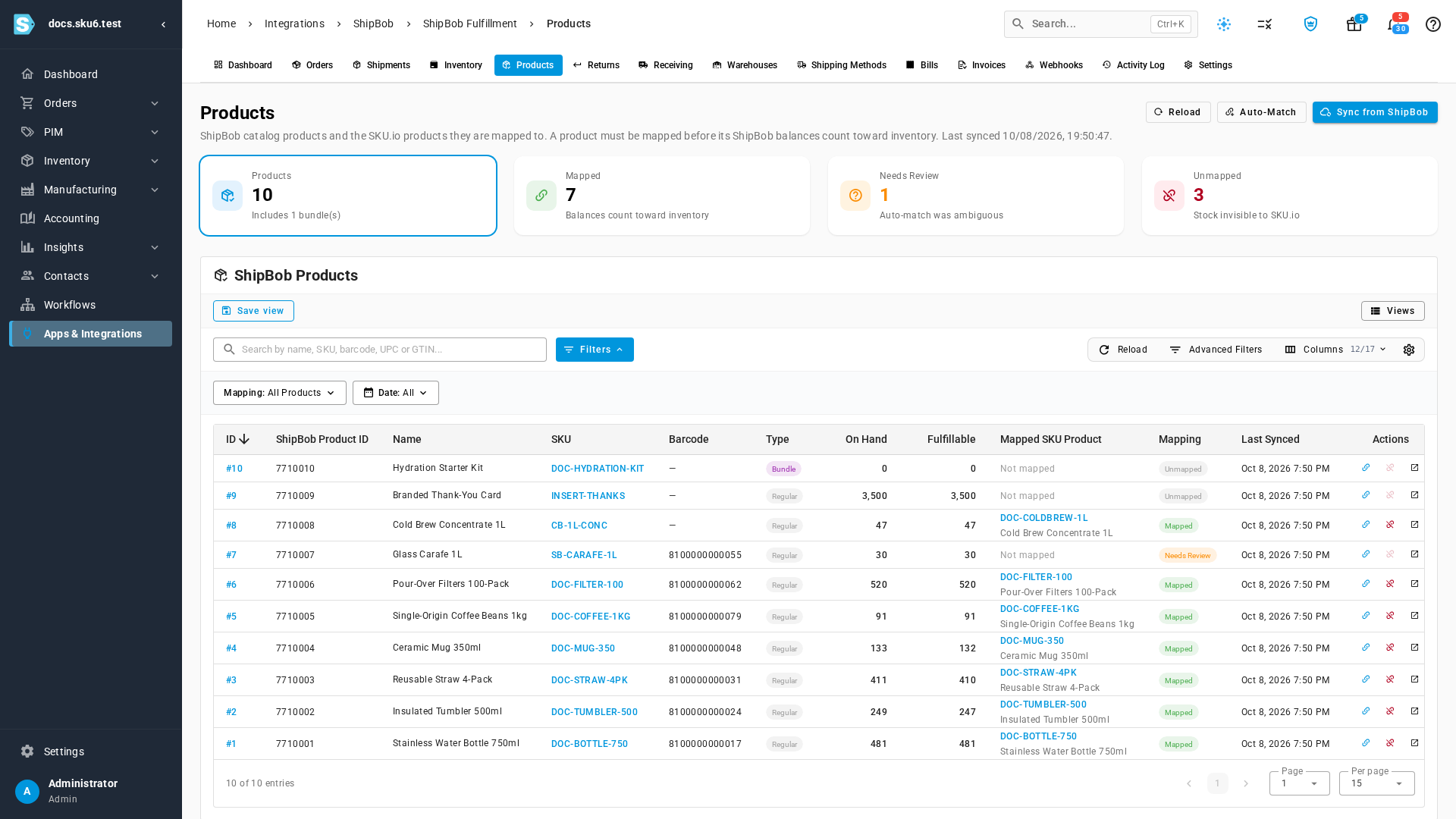Click Auto-Match button
Image resolution: width=1456 pixels, height=819 pixels.
click(x=1262, y=112)
